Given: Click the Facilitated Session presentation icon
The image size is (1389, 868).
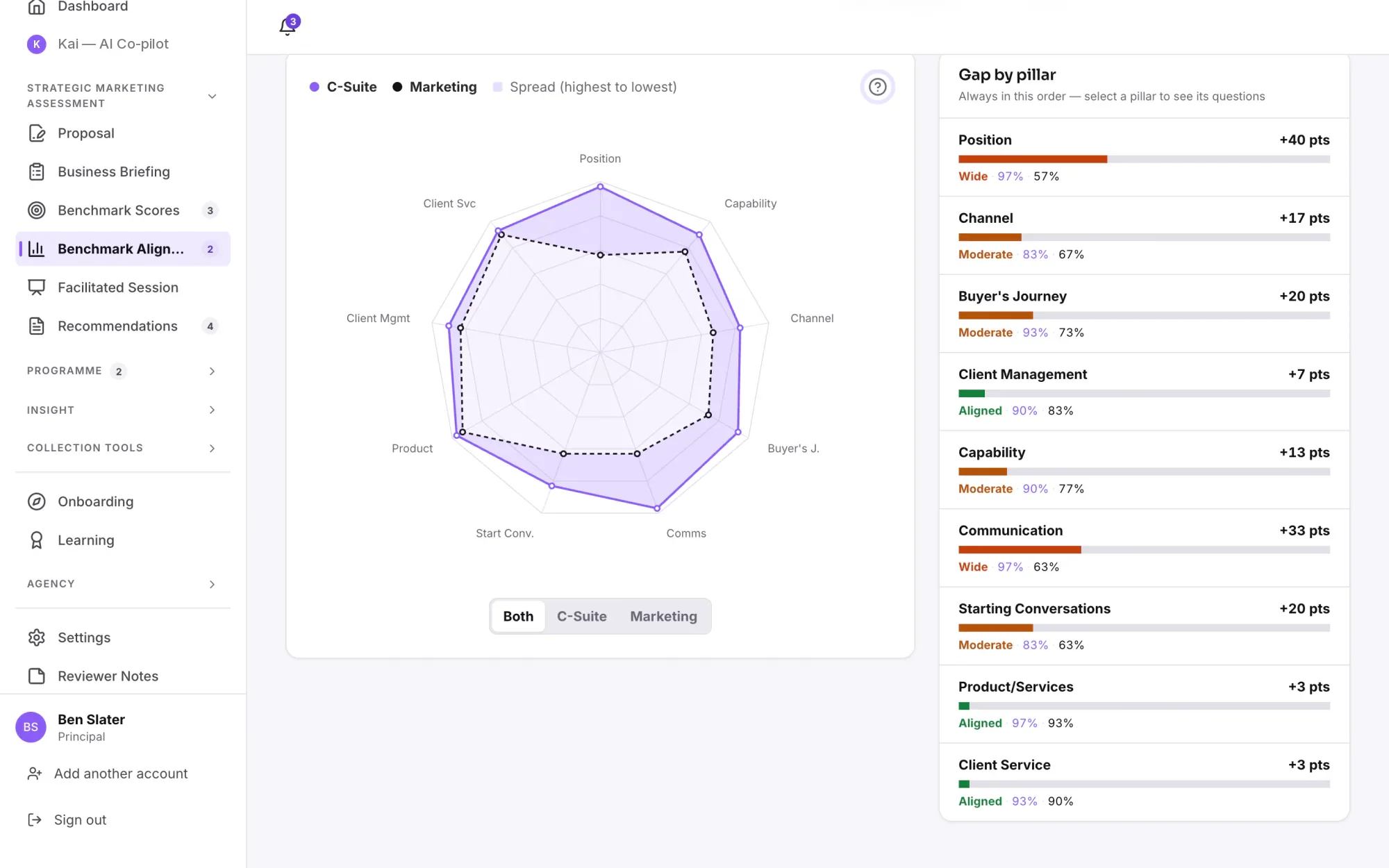Looking at the screenshot, I should pos(37,287).
